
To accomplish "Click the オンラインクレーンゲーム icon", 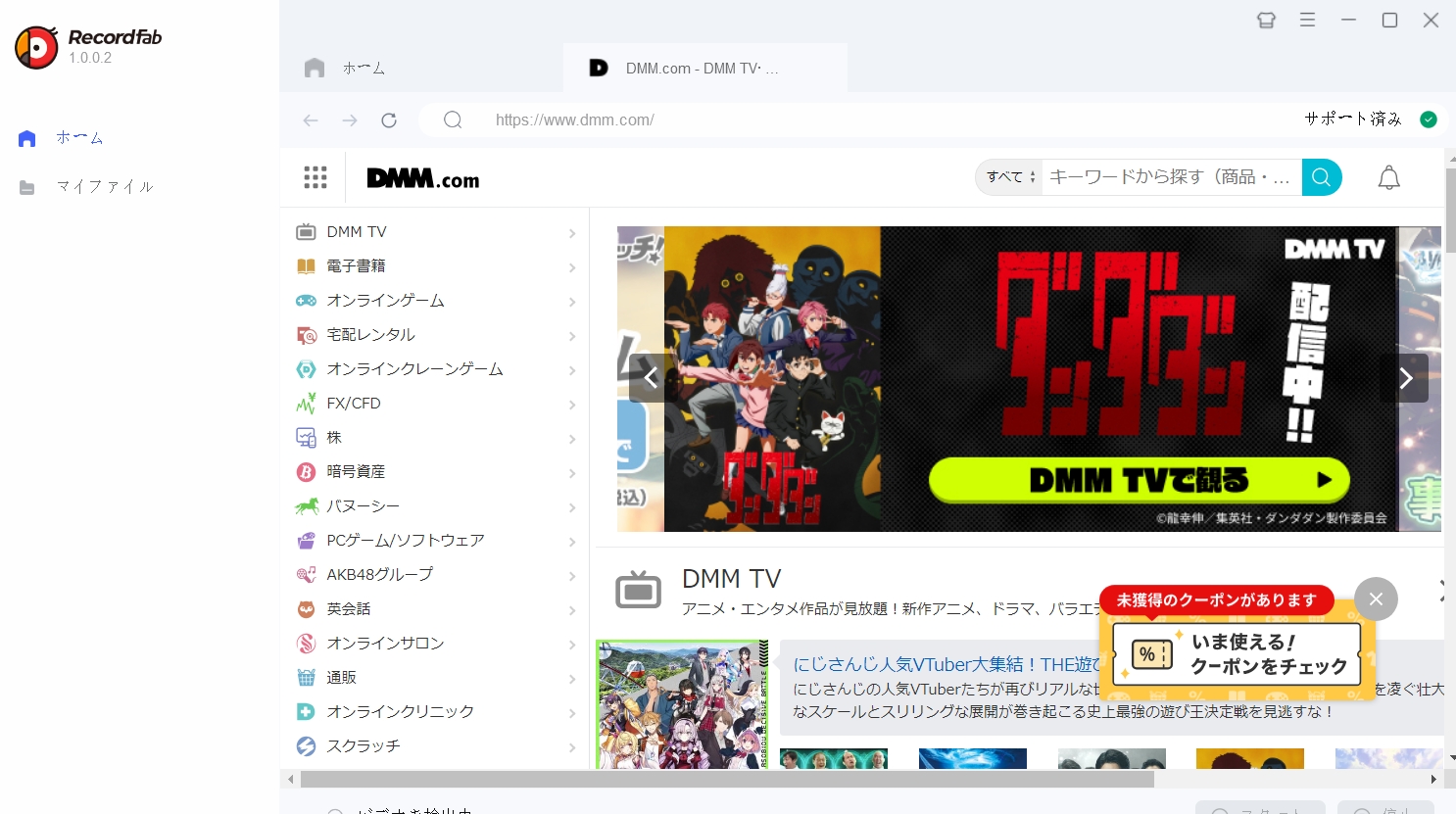I will [306, 369].
